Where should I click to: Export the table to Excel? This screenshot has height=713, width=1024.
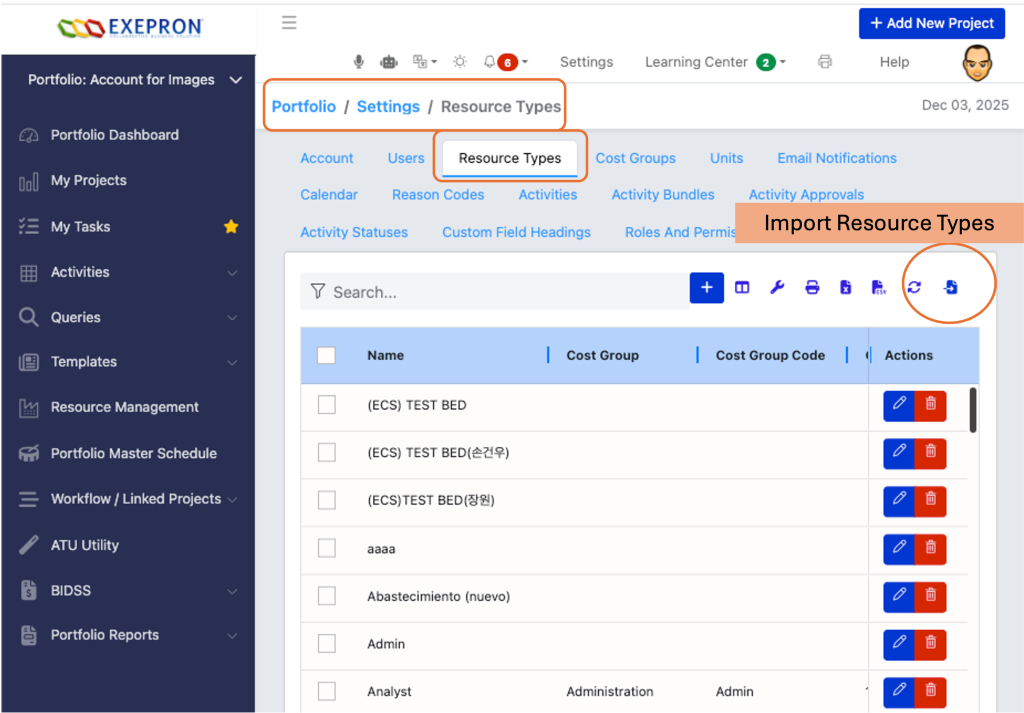pos(845,288)
